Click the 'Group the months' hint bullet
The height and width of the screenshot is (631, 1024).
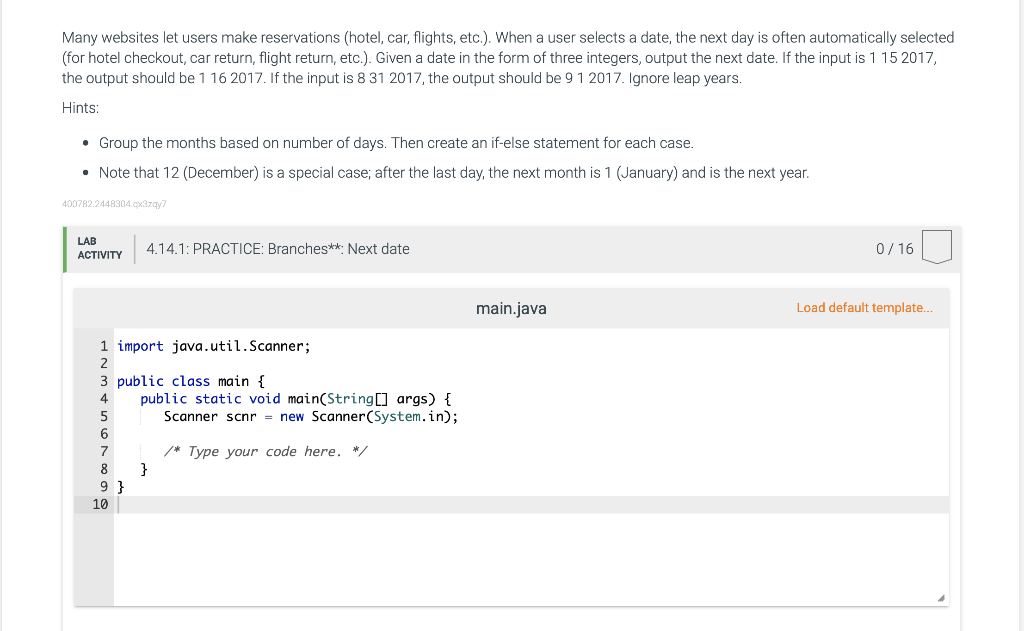(x=396, y=143)
